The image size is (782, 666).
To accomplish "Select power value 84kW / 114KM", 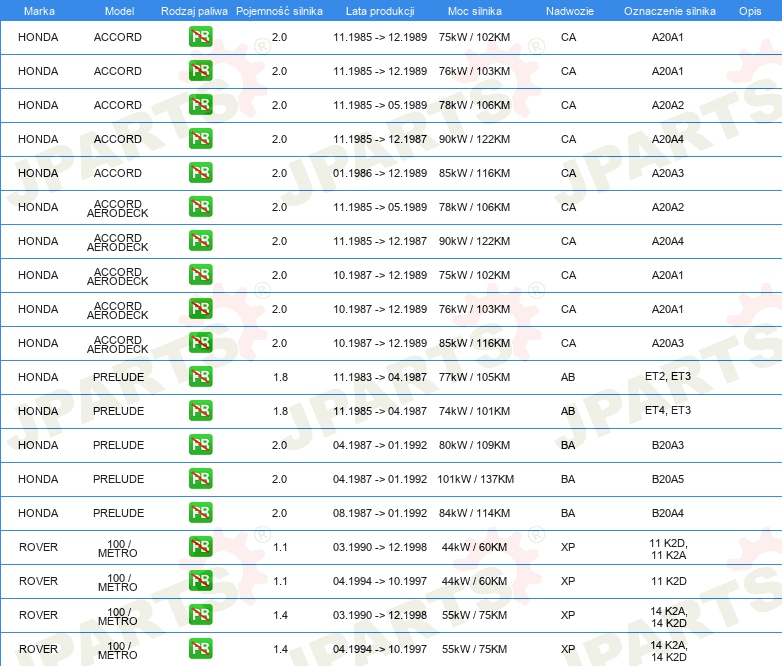I will point(474,513).
